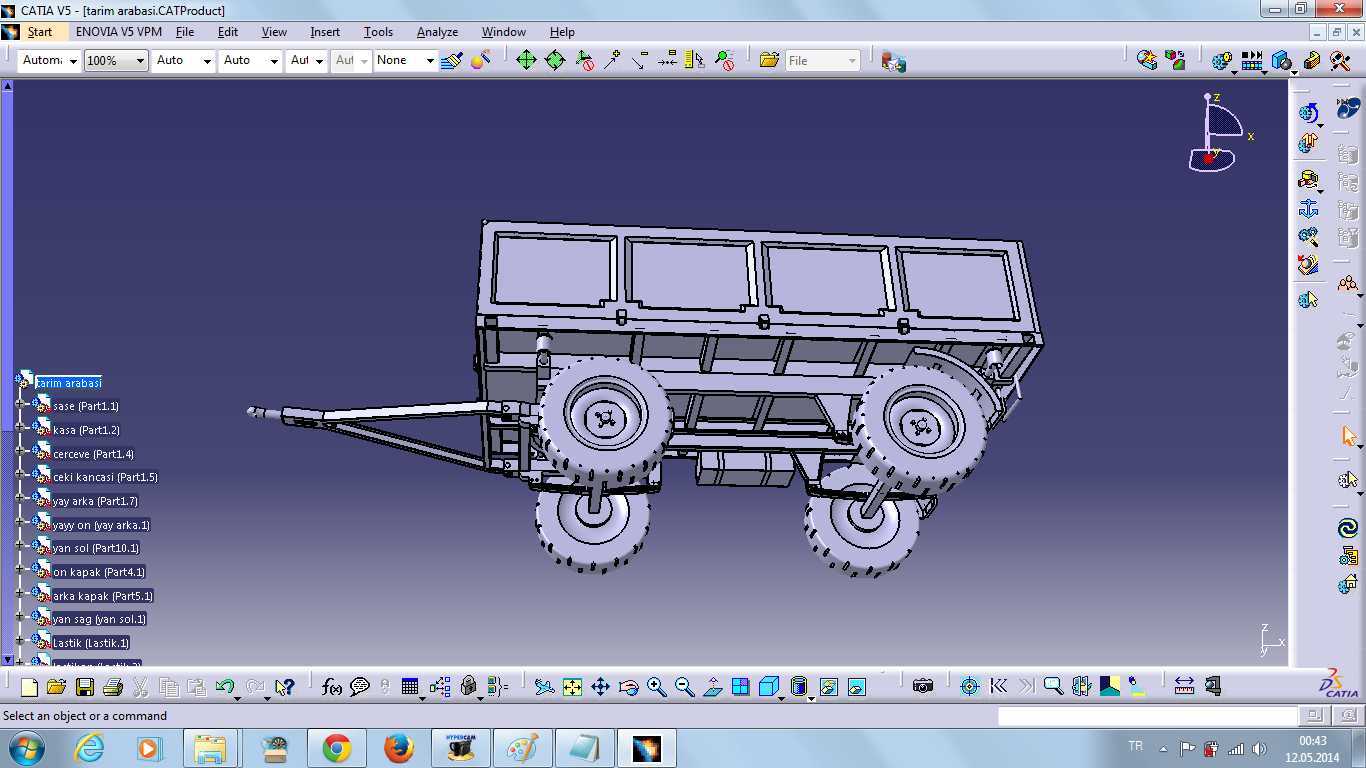Screen dimensions: 1366x768
Task: Select the Measure Between tool
Action: 1184,687
